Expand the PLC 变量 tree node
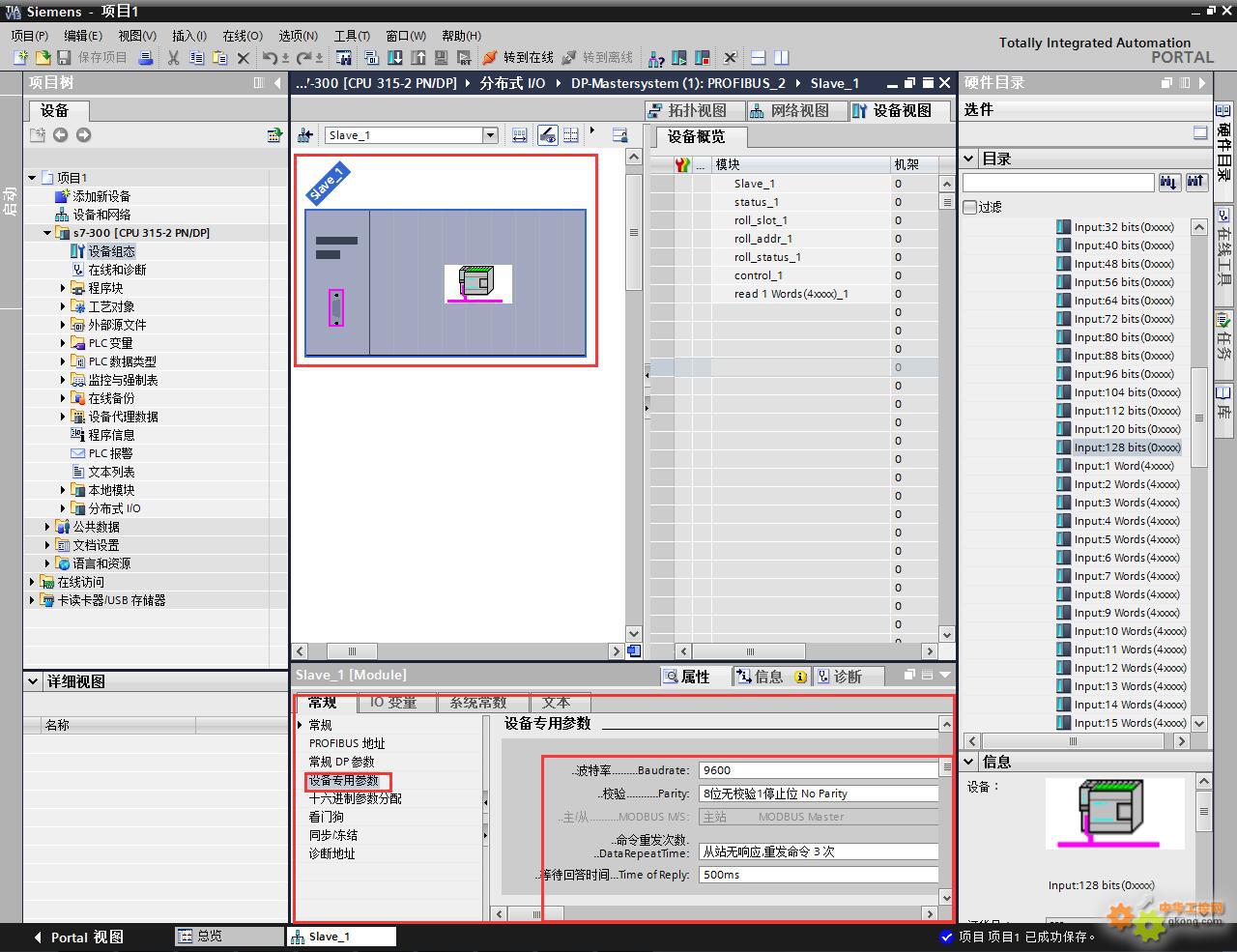Viewport: 1237px width, 952px height. (x=63, y=343)
